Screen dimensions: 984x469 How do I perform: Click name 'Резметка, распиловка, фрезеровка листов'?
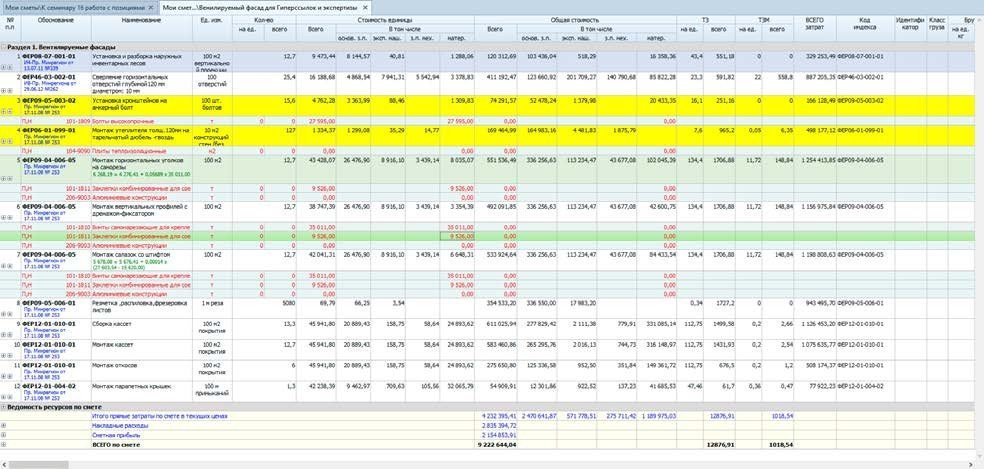click(139, 305)
